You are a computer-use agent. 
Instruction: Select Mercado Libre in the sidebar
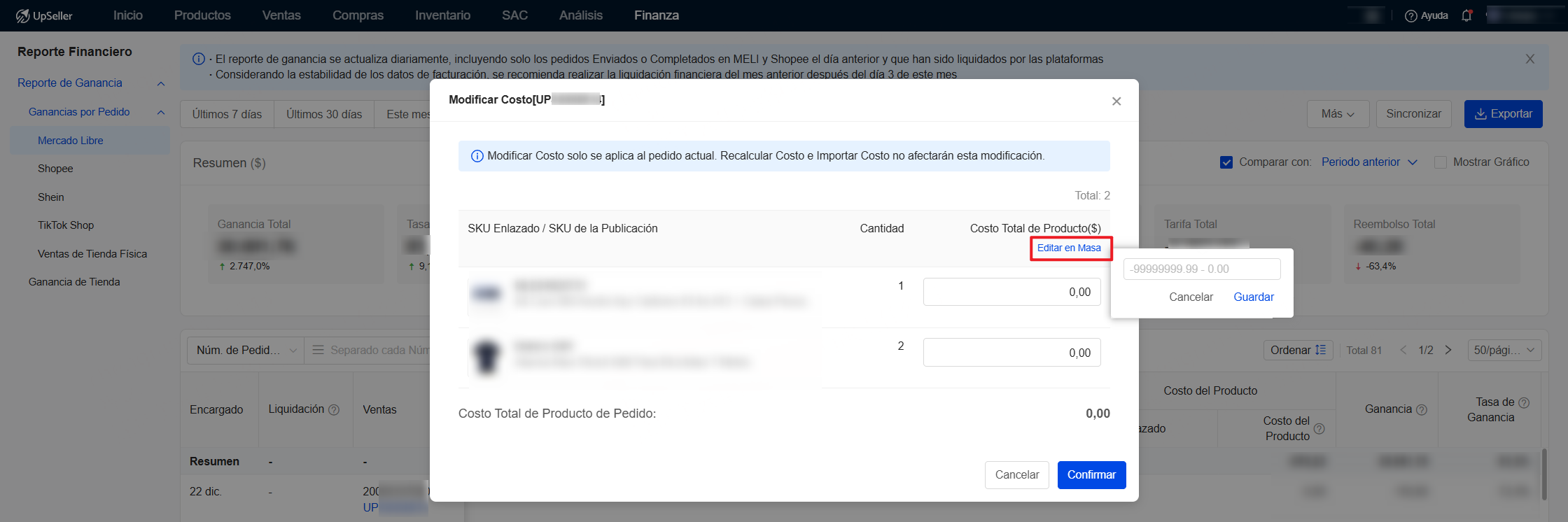click(x=90, y=141)
